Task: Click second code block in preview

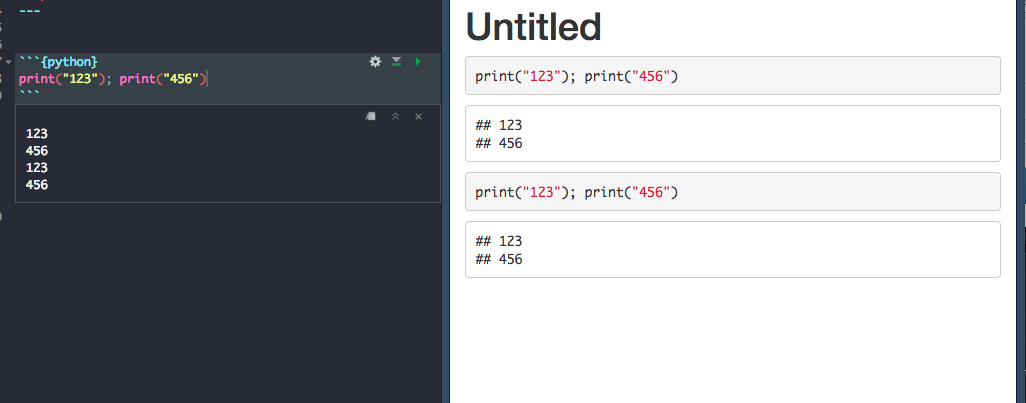Action: coord(733,192)
